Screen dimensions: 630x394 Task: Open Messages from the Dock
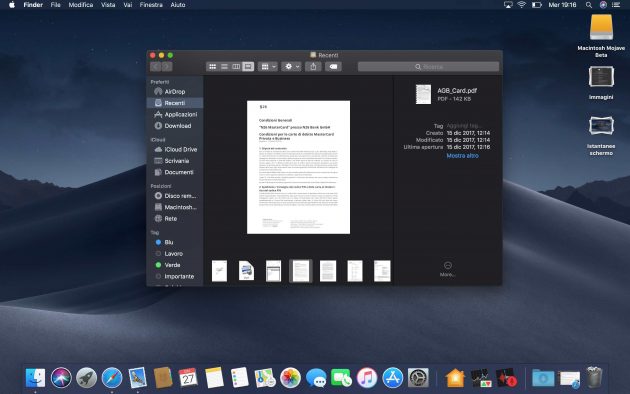(x=316, y=378)
